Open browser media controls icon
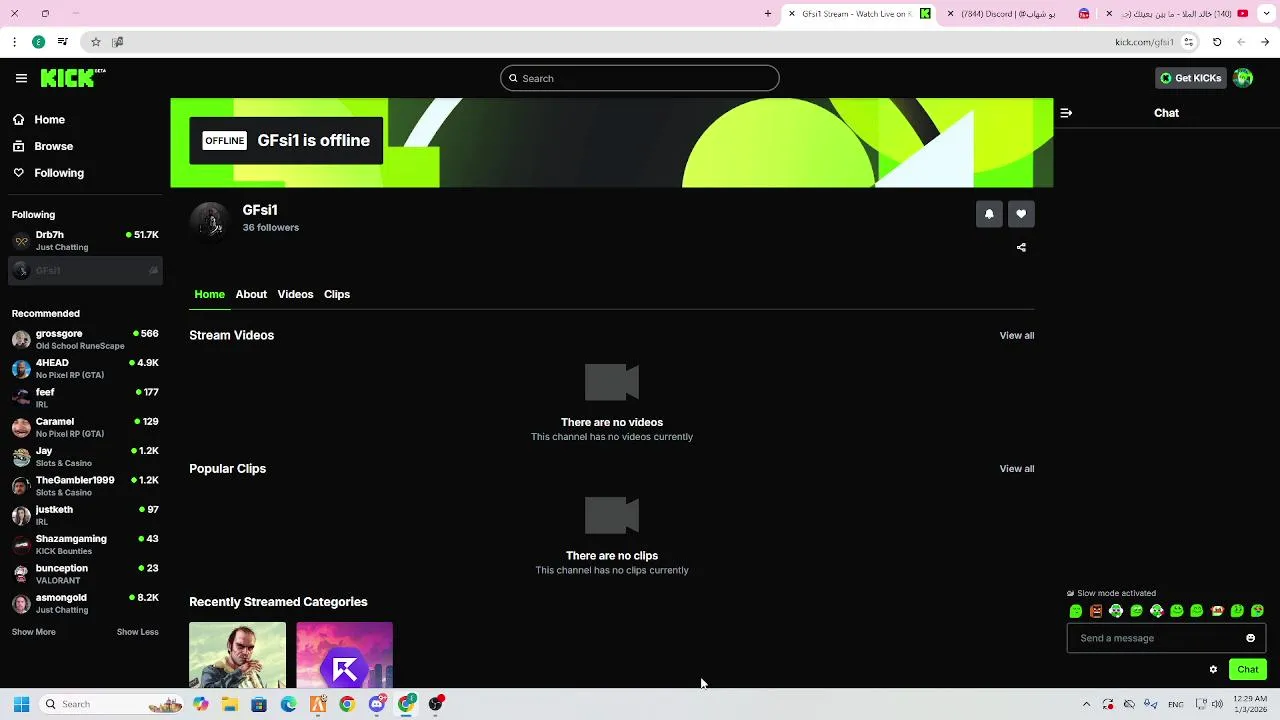1280x720 pixels. [x=62, y=42]
